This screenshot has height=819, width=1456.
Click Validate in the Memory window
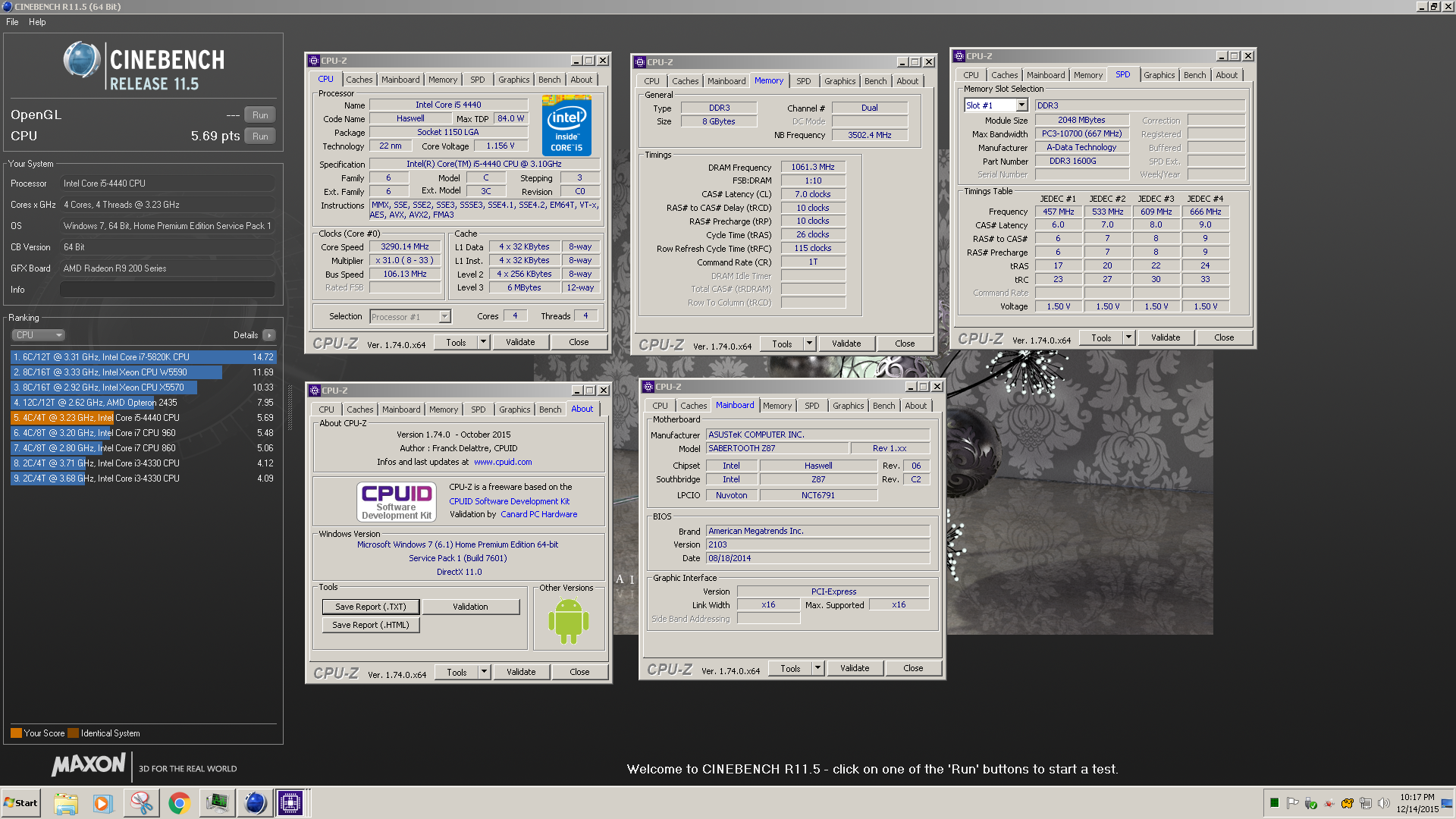(846, 344)
